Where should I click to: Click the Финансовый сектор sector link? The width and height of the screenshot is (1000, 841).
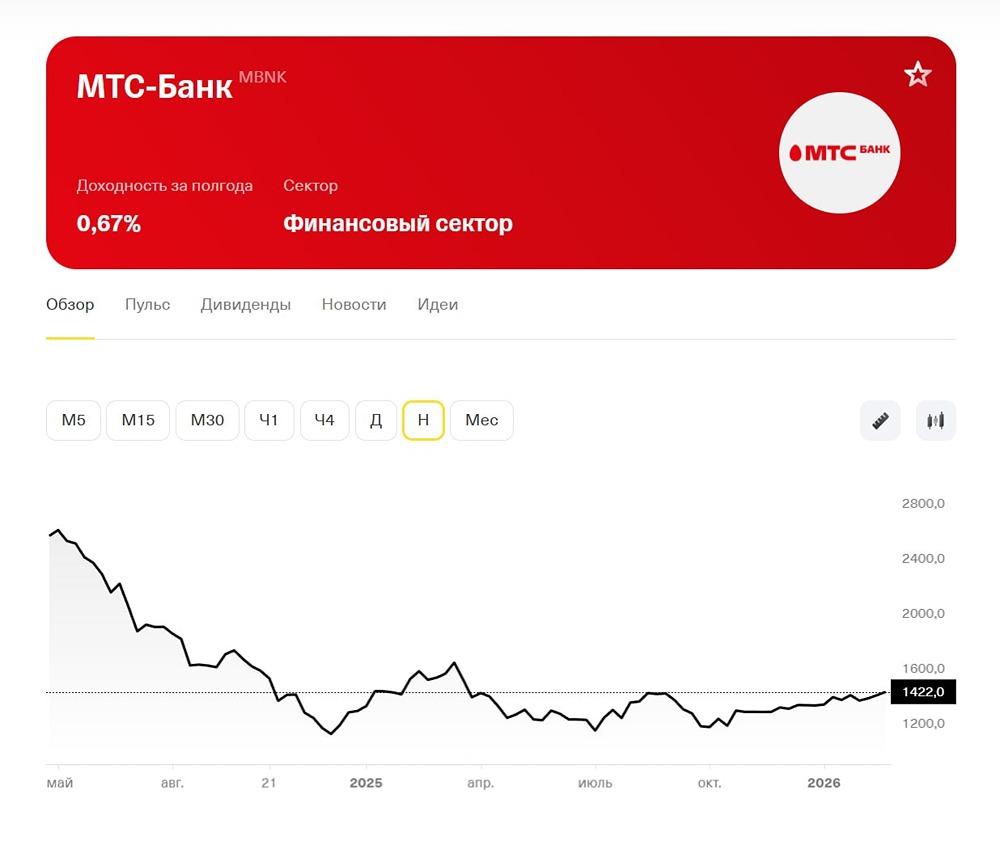coord(398,224)
